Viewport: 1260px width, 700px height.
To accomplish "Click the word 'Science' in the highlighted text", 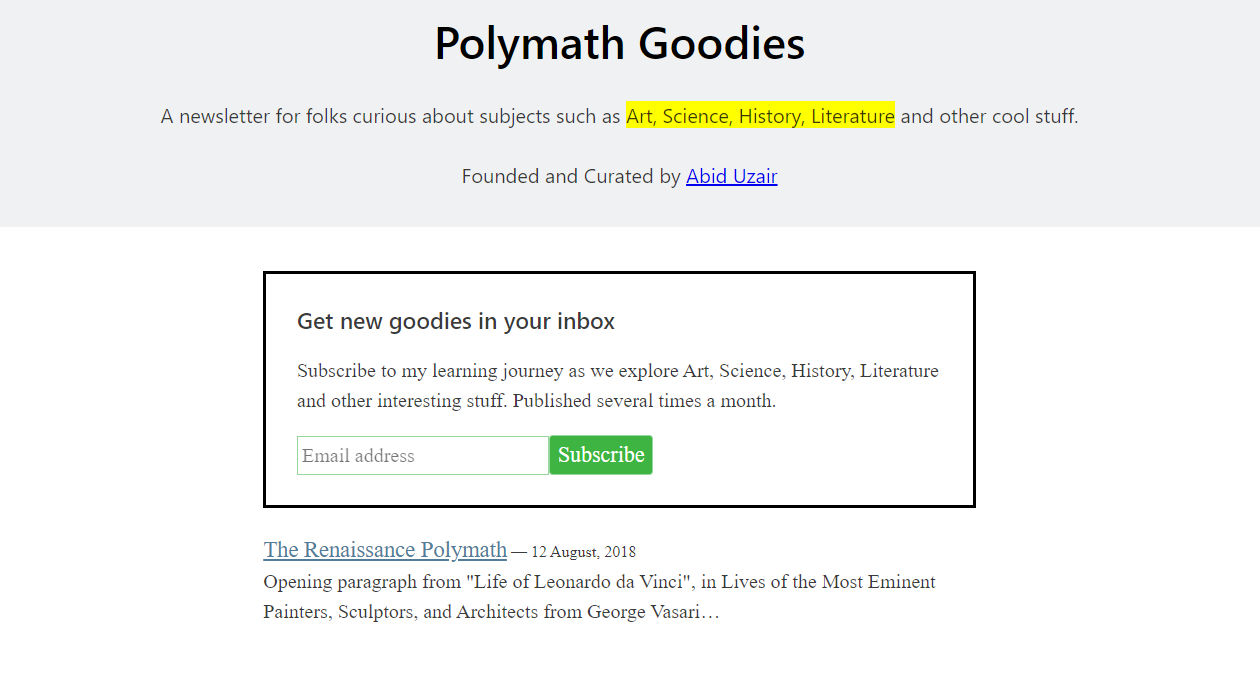I will click(697, 117).
